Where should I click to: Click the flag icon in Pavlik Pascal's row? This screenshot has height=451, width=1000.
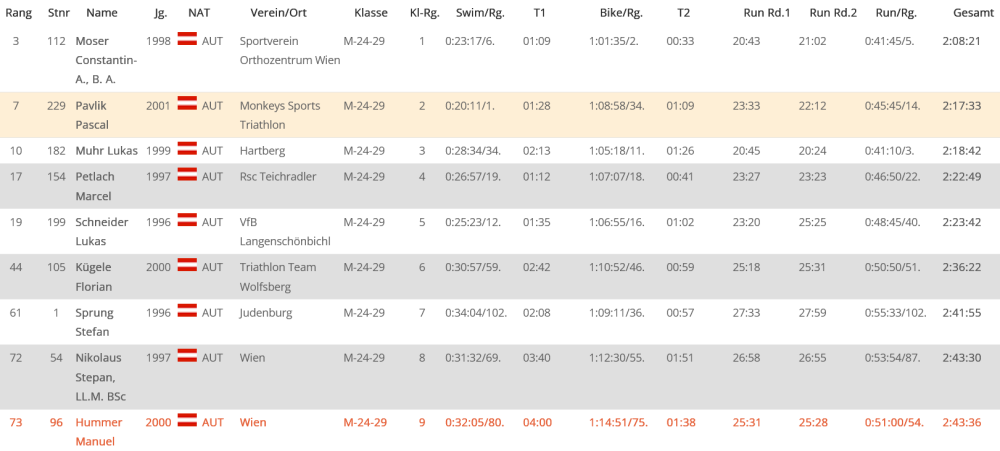tap(187, 103)
